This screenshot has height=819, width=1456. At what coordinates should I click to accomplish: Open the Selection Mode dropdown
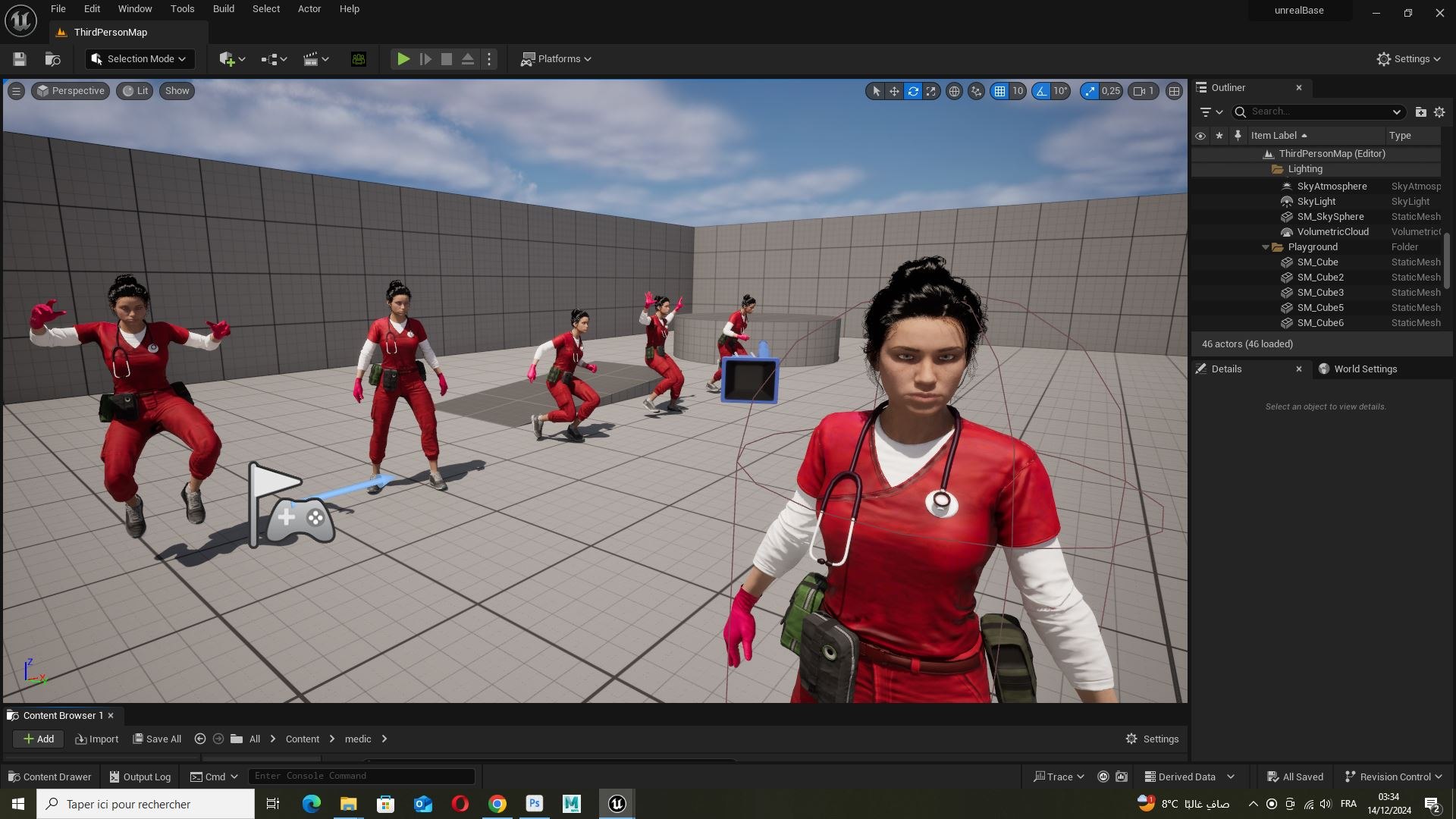140,59
